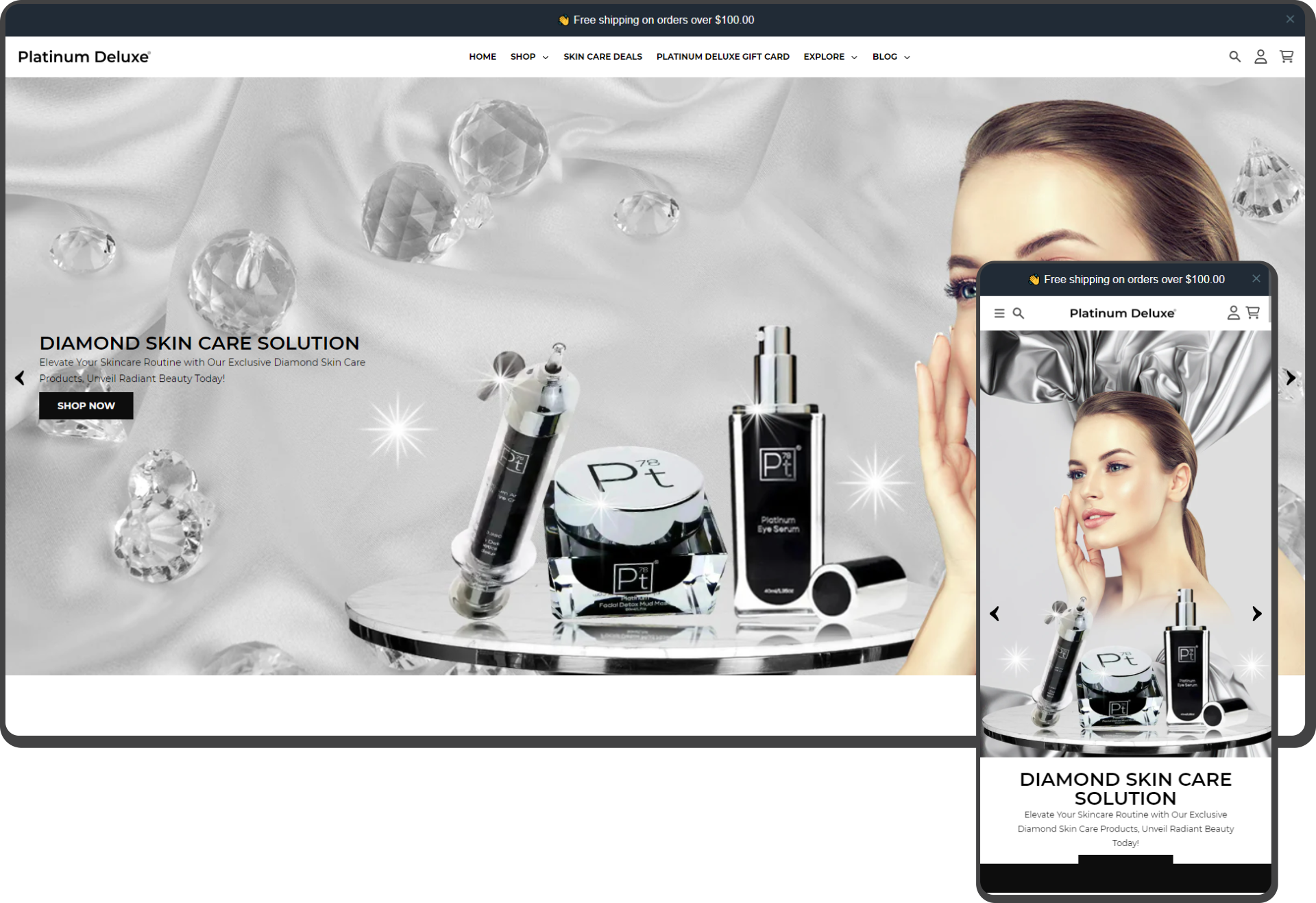Open the desktop shopping cart icon
The width and height of the screenshot is (1316, 903).
(1287, 57)
